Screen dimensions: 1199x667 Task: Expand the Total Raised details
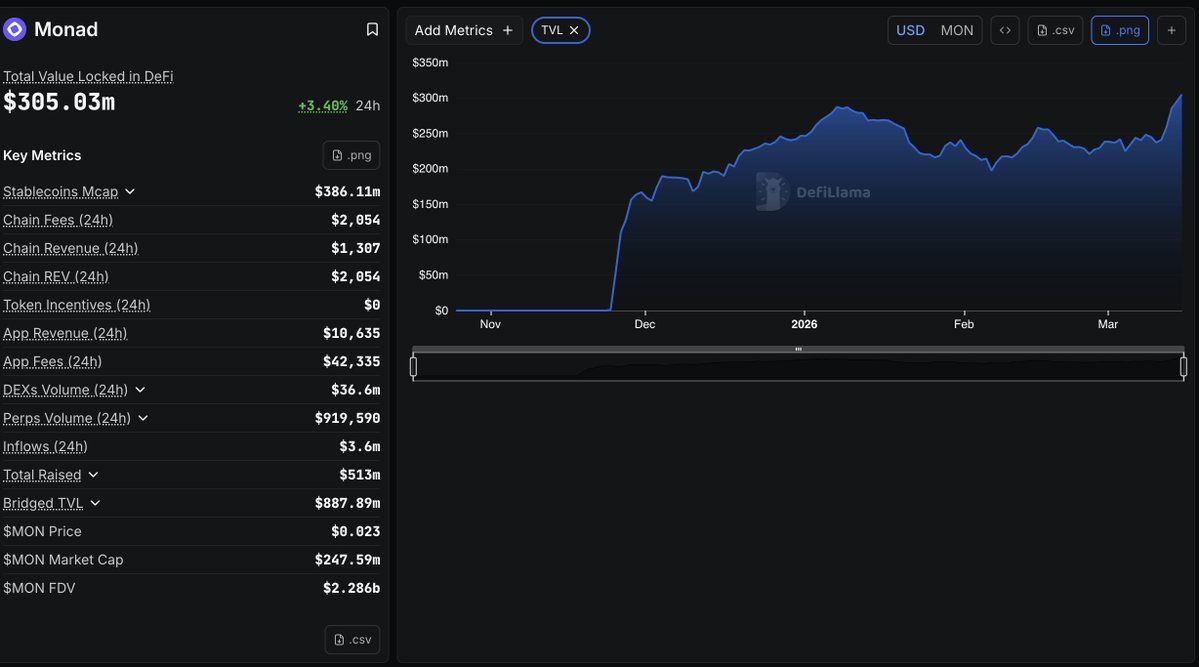pos(93,474)
